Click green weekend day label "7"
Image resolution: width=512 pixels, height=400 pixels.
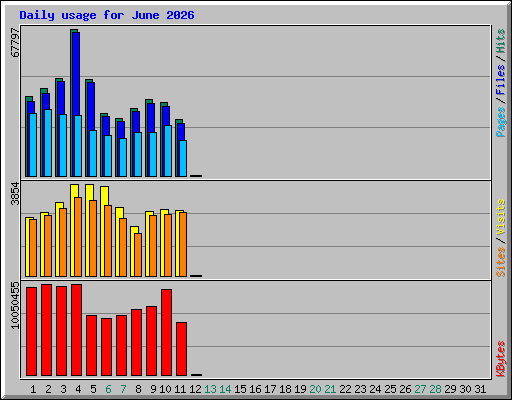pos(123,389)
